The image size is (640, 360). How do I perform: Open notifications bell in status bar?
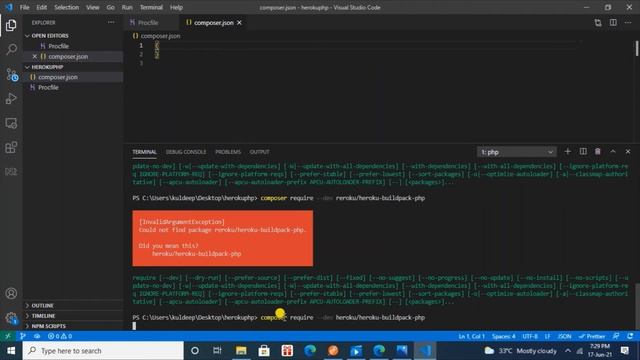[630, 336]
